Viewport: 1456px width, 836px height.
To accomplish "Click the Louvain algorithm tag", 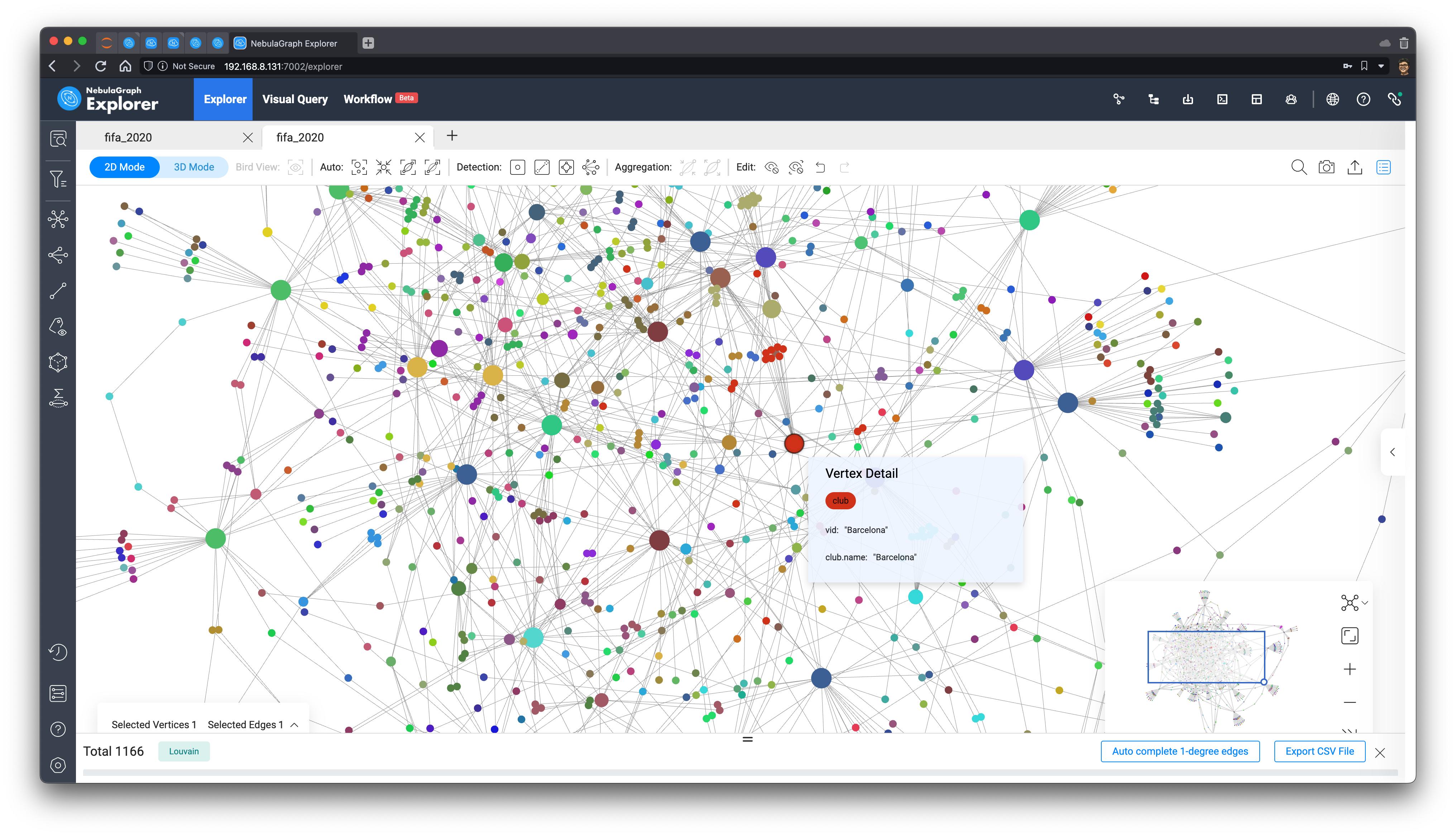I will point(184,751).
